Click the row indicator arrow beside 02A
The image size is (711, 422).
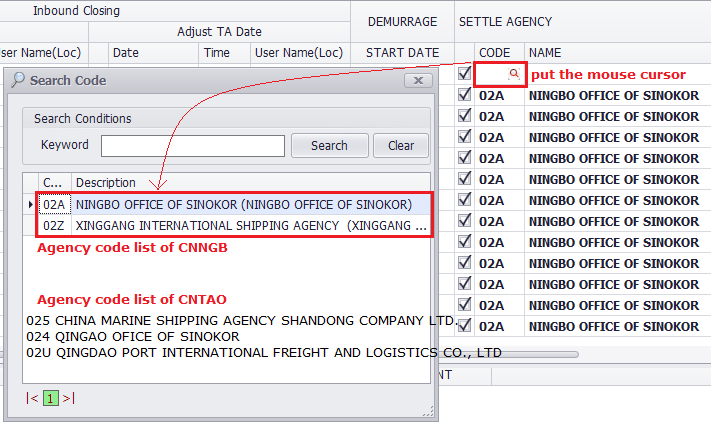pyautogui.click(x=30, y=204)
